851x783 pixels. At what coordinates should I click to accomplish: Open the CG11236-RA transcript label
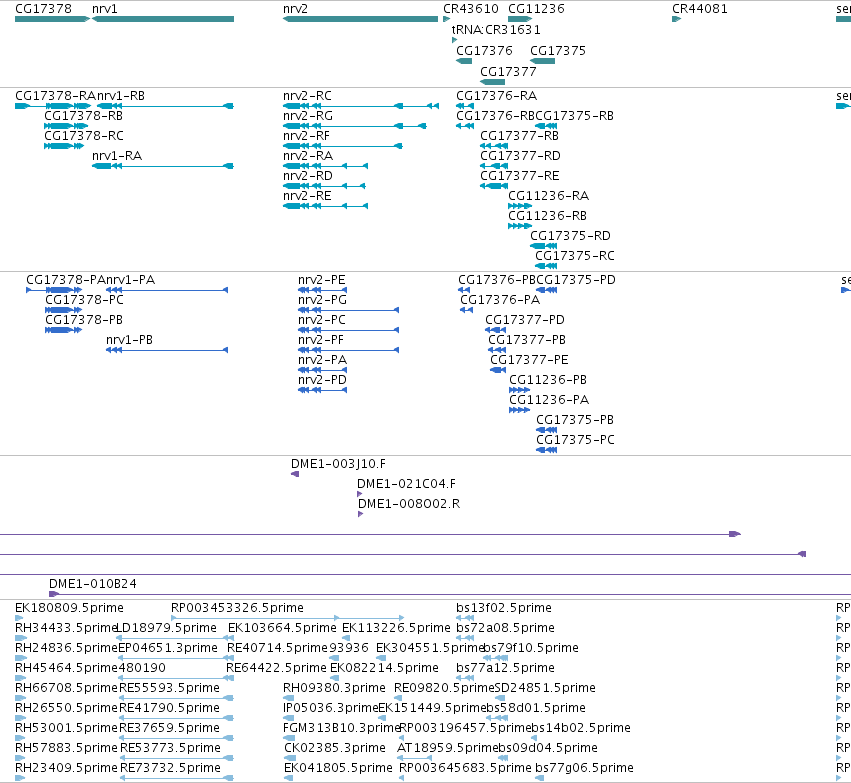point(548,196)
